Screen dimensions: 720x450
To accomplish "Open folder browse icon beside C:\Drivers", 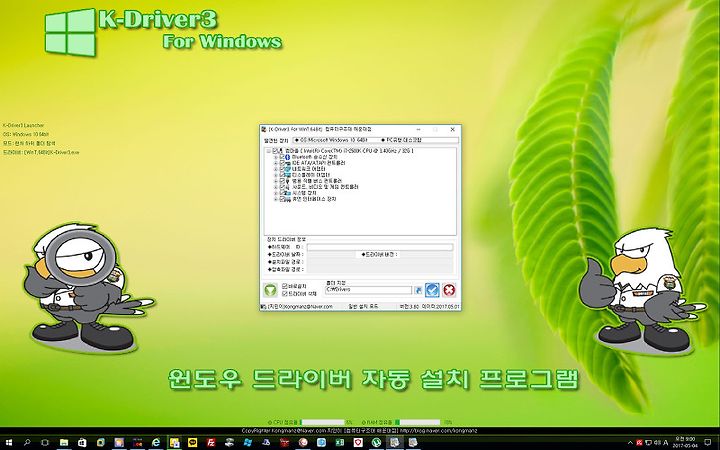I will pos(418,290).
